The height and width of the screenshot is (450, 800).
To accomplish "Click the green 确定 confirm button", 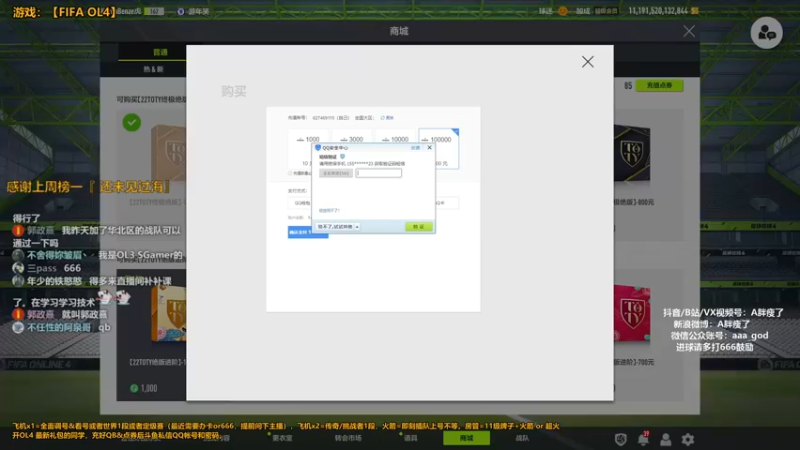I will click(418, 227).
